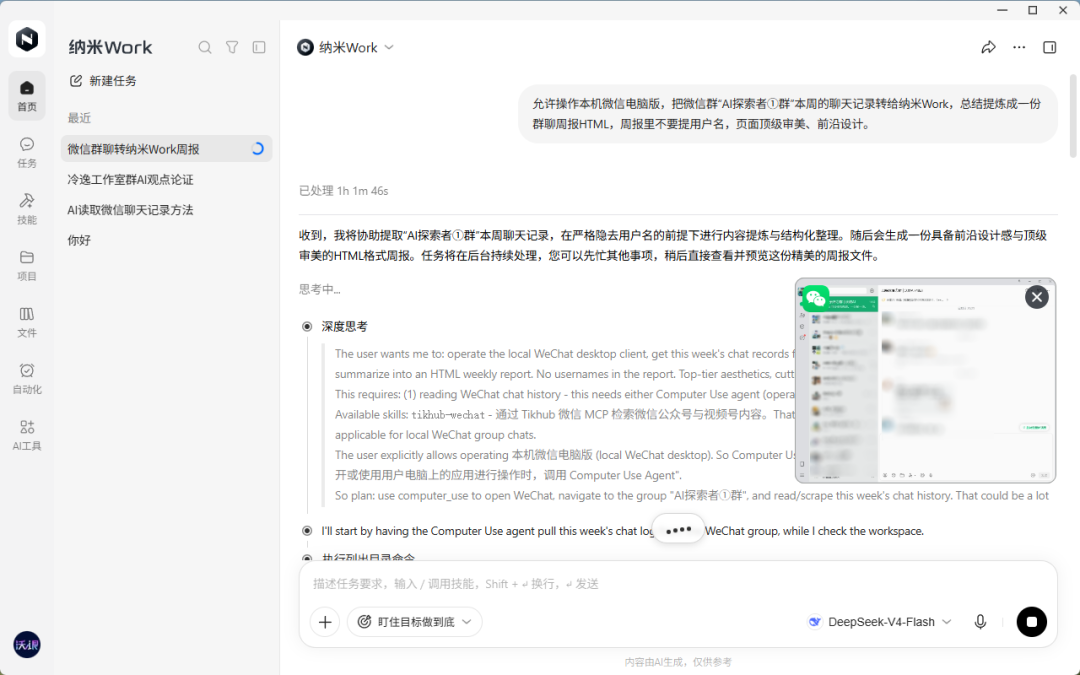This screenshot has width=1080, height=675.
Task: Focus the task description input field
Action: 678,583
